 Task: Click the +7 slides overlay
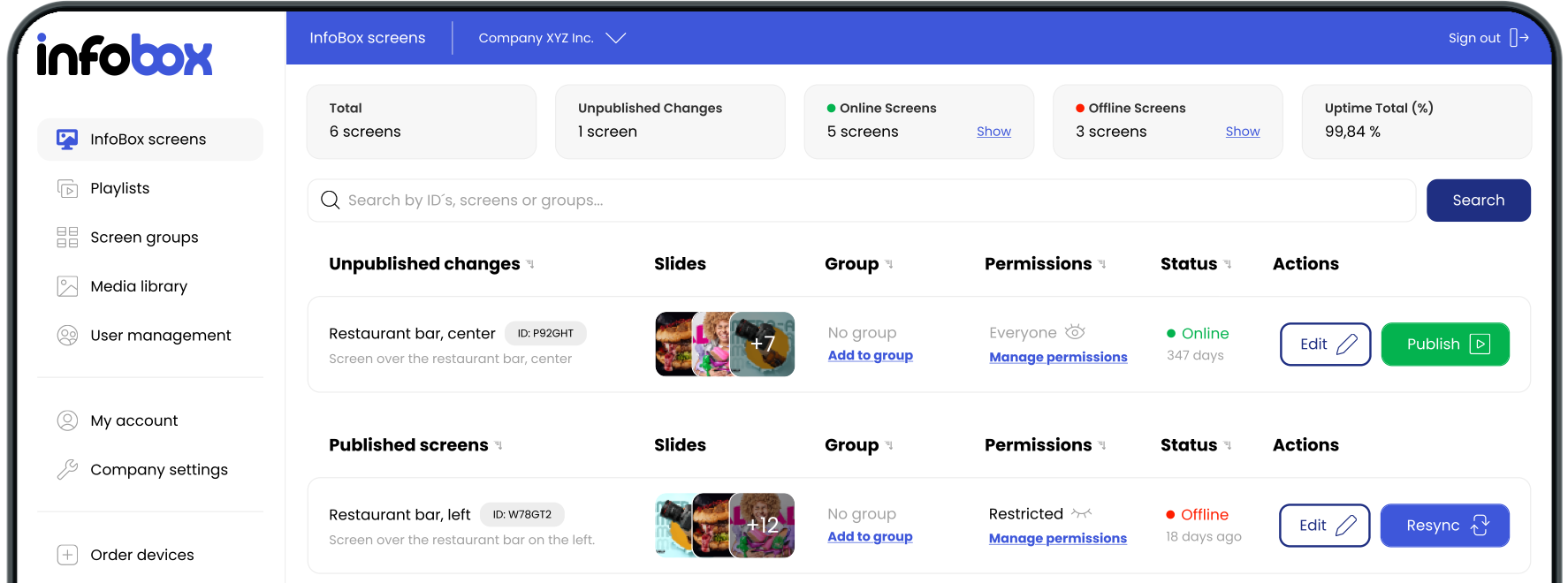click(763, 344)
